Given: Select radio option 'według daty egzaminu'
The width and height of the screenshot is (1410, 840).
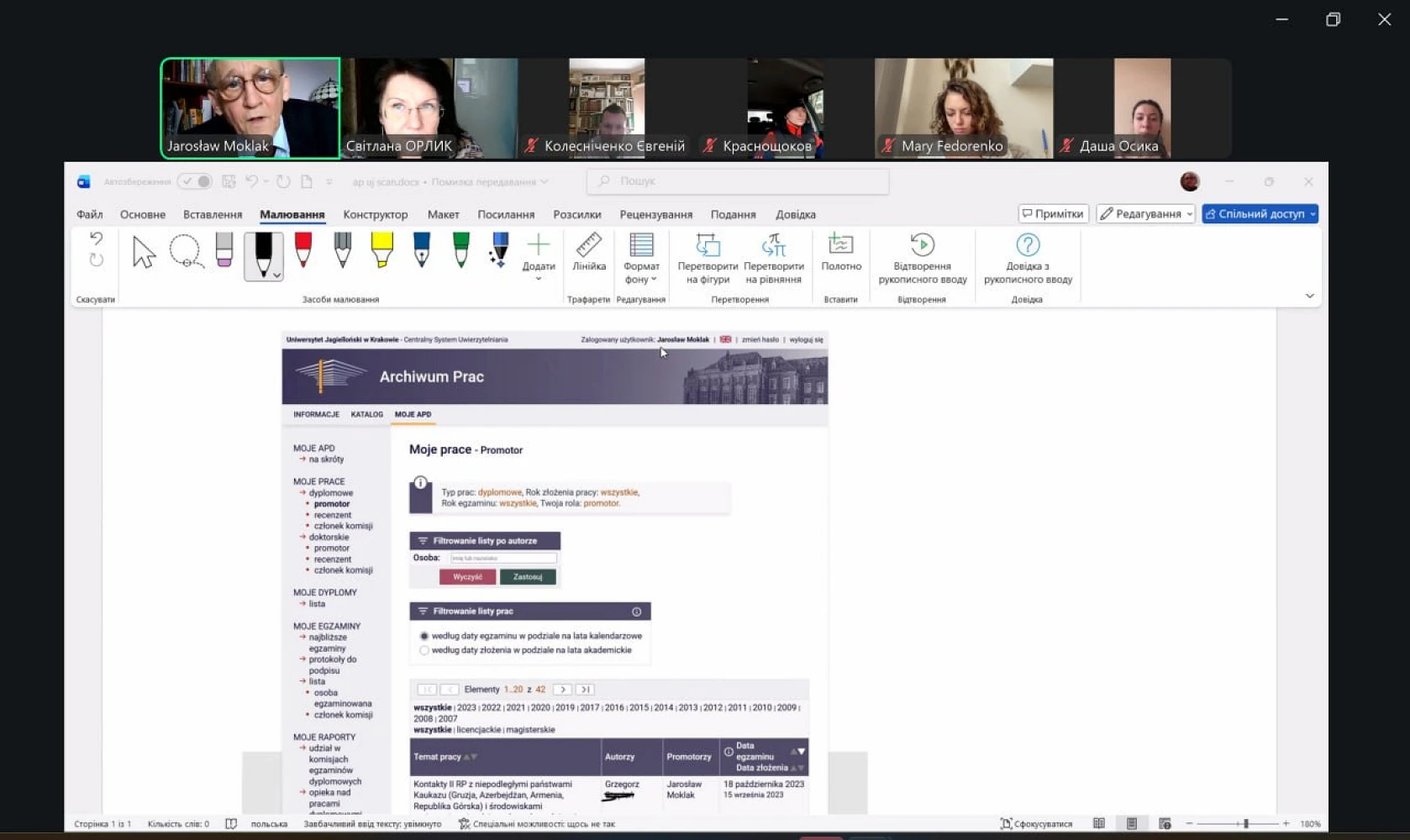Looking at the screenshot, I should click(x=424, y=636).
